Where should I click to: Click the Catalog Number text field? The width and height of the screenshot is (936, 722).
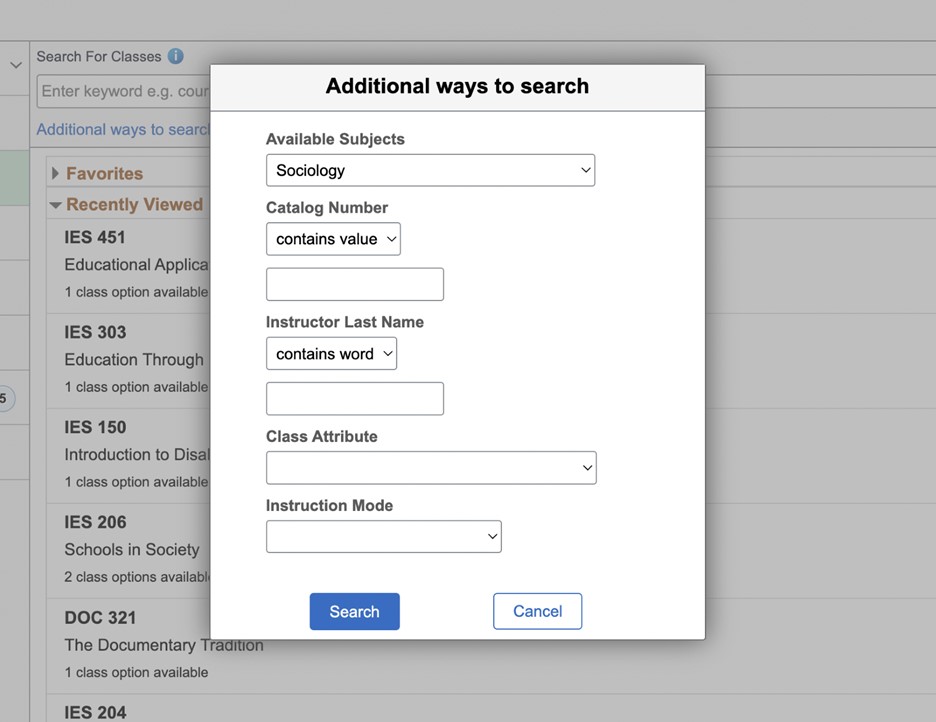pos(354,284)
